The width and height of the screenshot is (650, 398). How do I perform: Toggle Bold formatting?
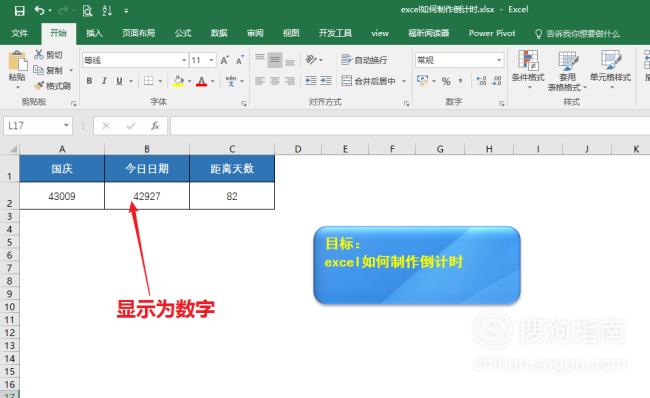click(x=89, y=81)
